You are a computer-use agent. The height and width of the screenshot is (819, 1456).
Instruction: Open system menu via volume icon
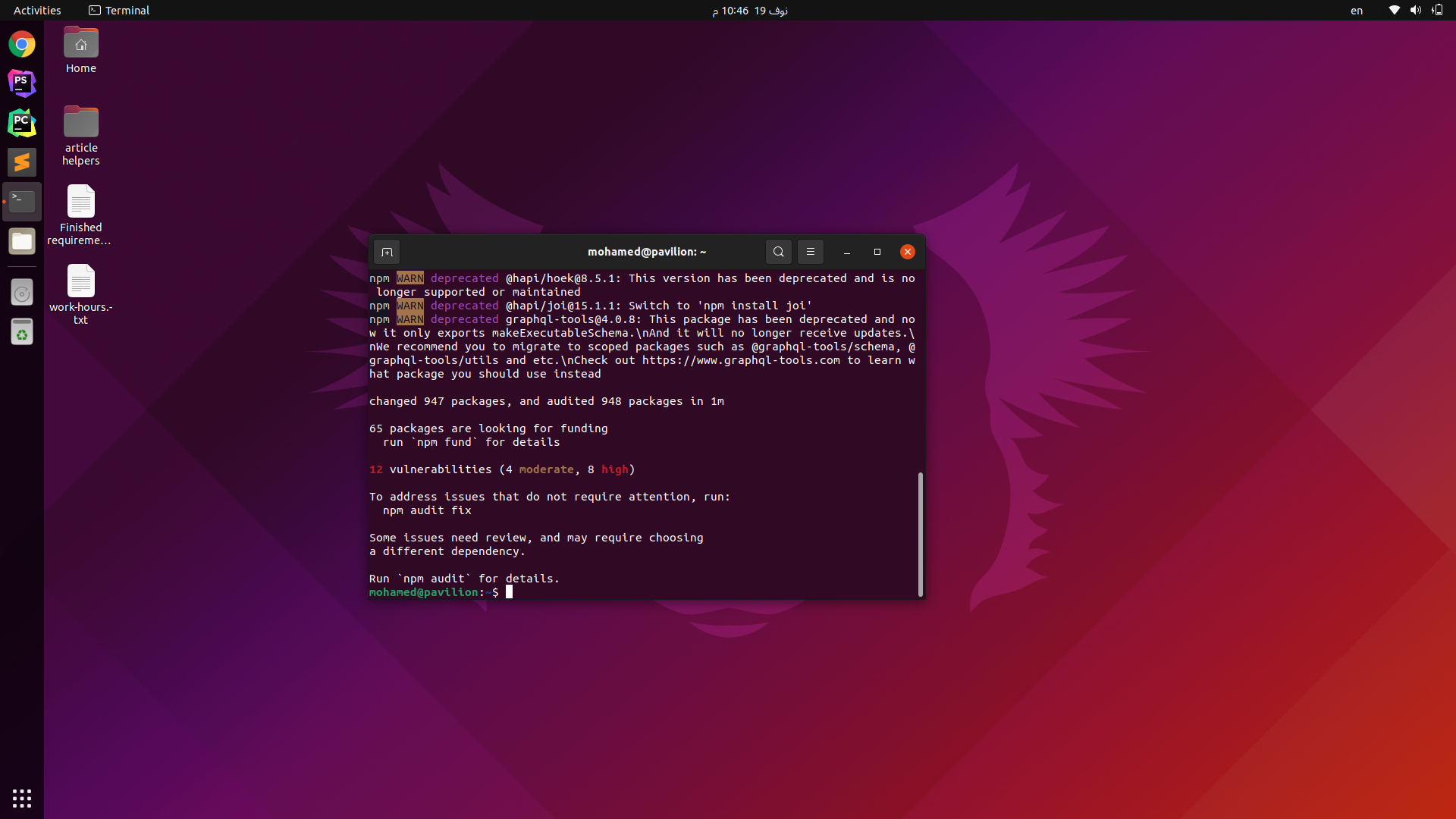point(1415,11)
